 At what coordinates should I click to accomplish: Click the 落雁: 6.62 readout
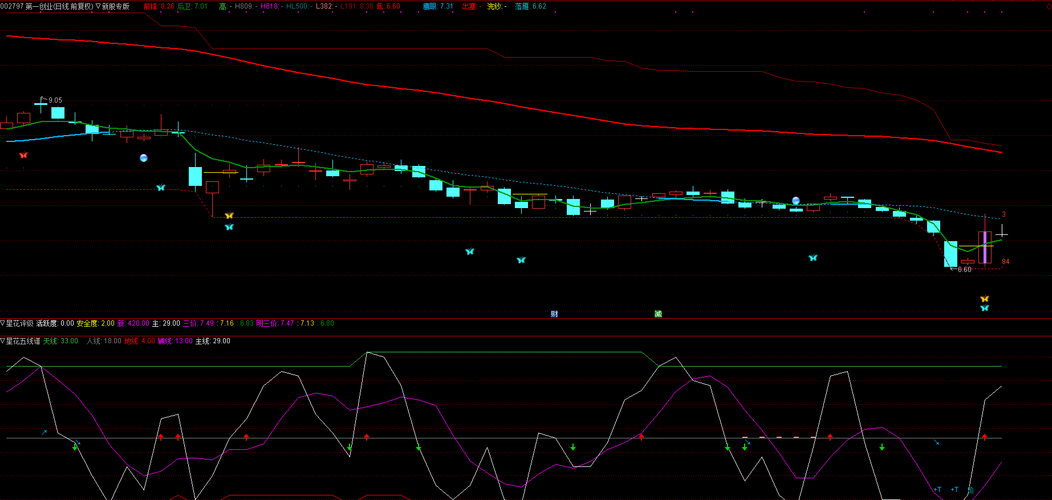[531, 5]
